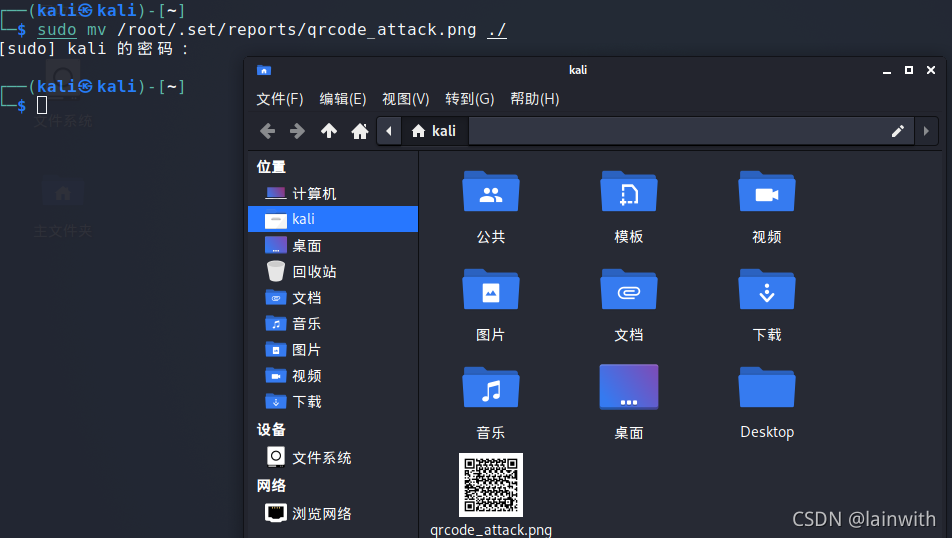Open 文档 in the sidebar
The height and width of the screenshot is (538, 952).
333,298
